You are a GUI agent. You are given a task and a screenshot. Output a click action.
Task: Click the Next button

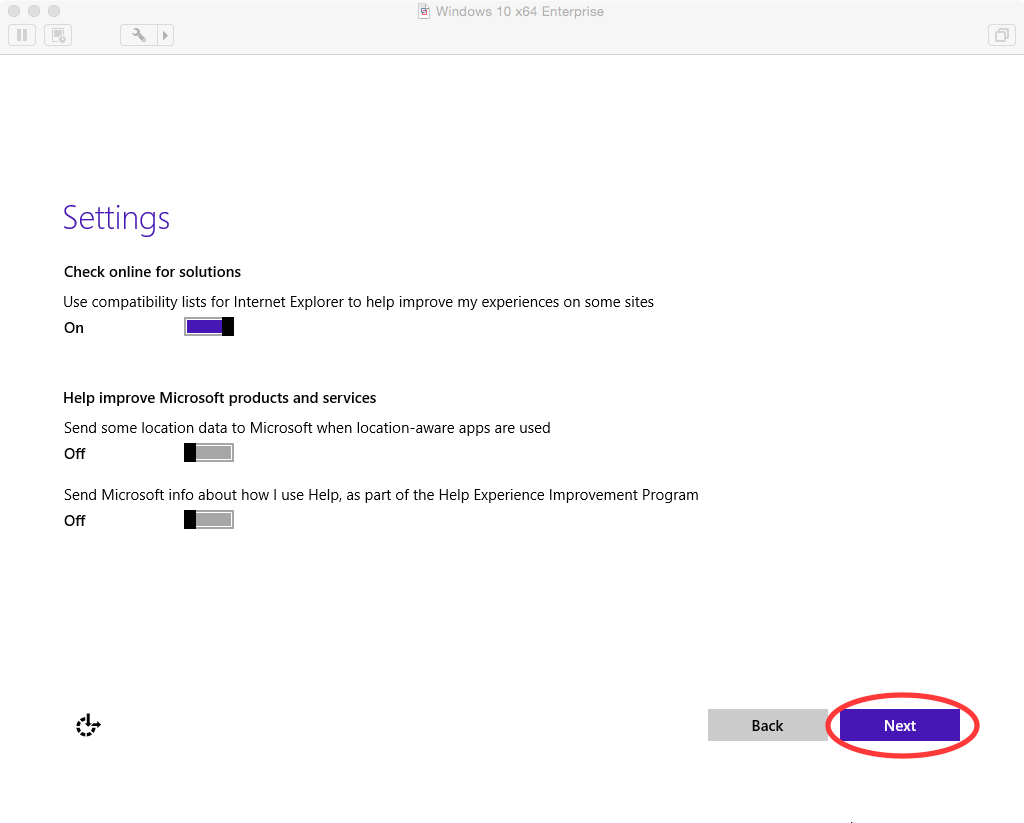point(900,725)
